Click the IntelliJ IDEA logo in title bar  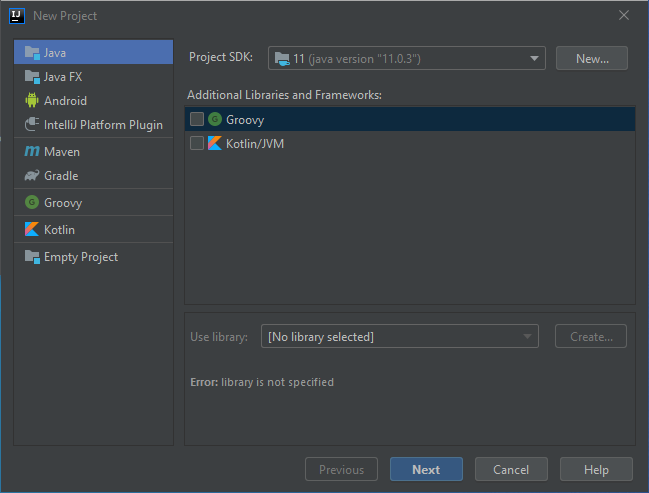(x=17, y=16)
